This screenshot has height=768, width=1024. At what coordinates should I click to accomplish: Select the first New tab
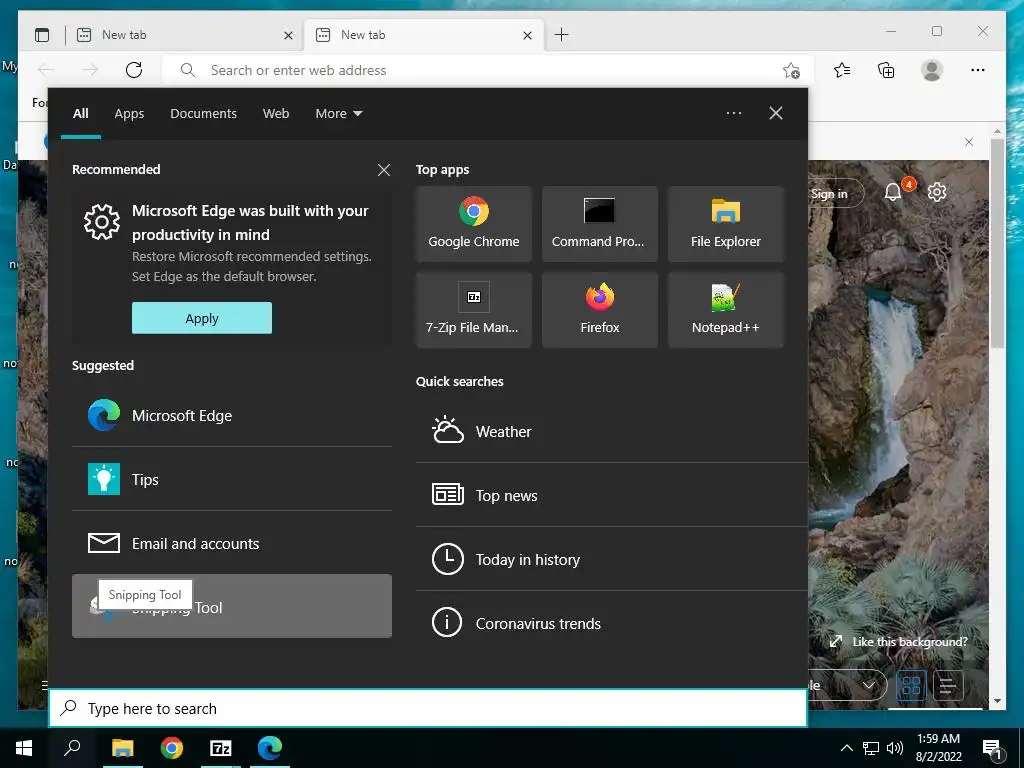point(184,35)
